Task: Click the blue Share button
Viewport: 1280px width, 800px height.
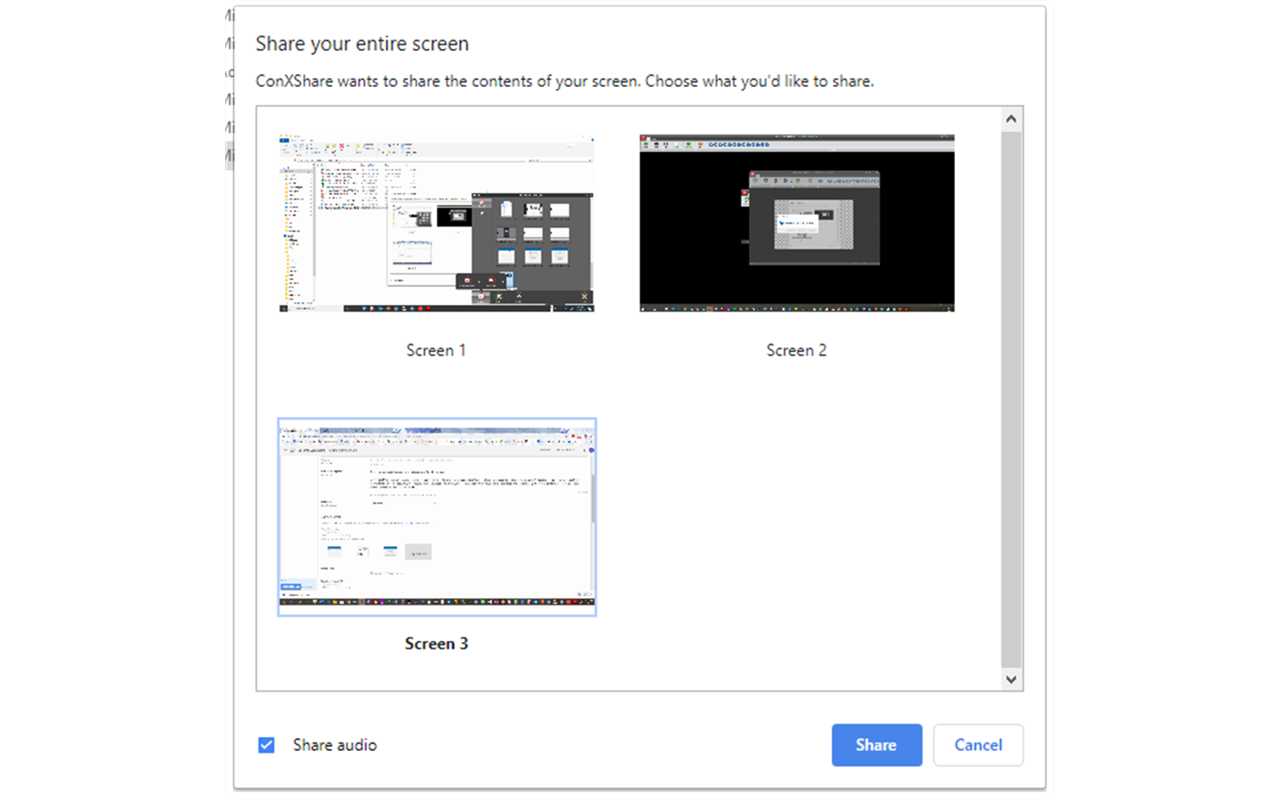Action: 876,744
